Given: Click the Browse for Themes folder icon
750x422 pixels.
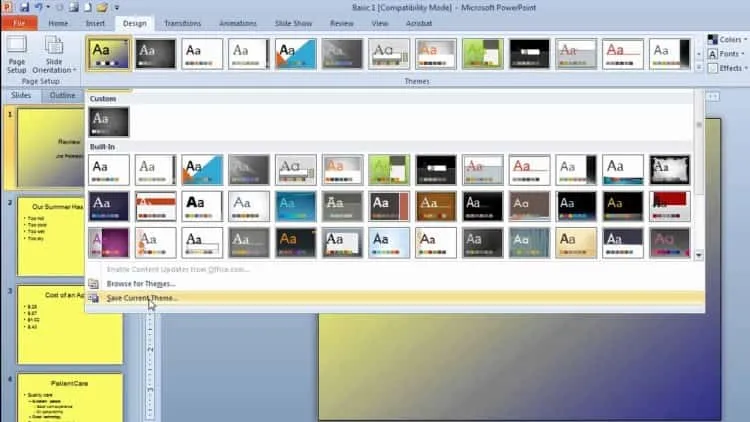Looking at the screenshot, I should [x=94, y=284].
